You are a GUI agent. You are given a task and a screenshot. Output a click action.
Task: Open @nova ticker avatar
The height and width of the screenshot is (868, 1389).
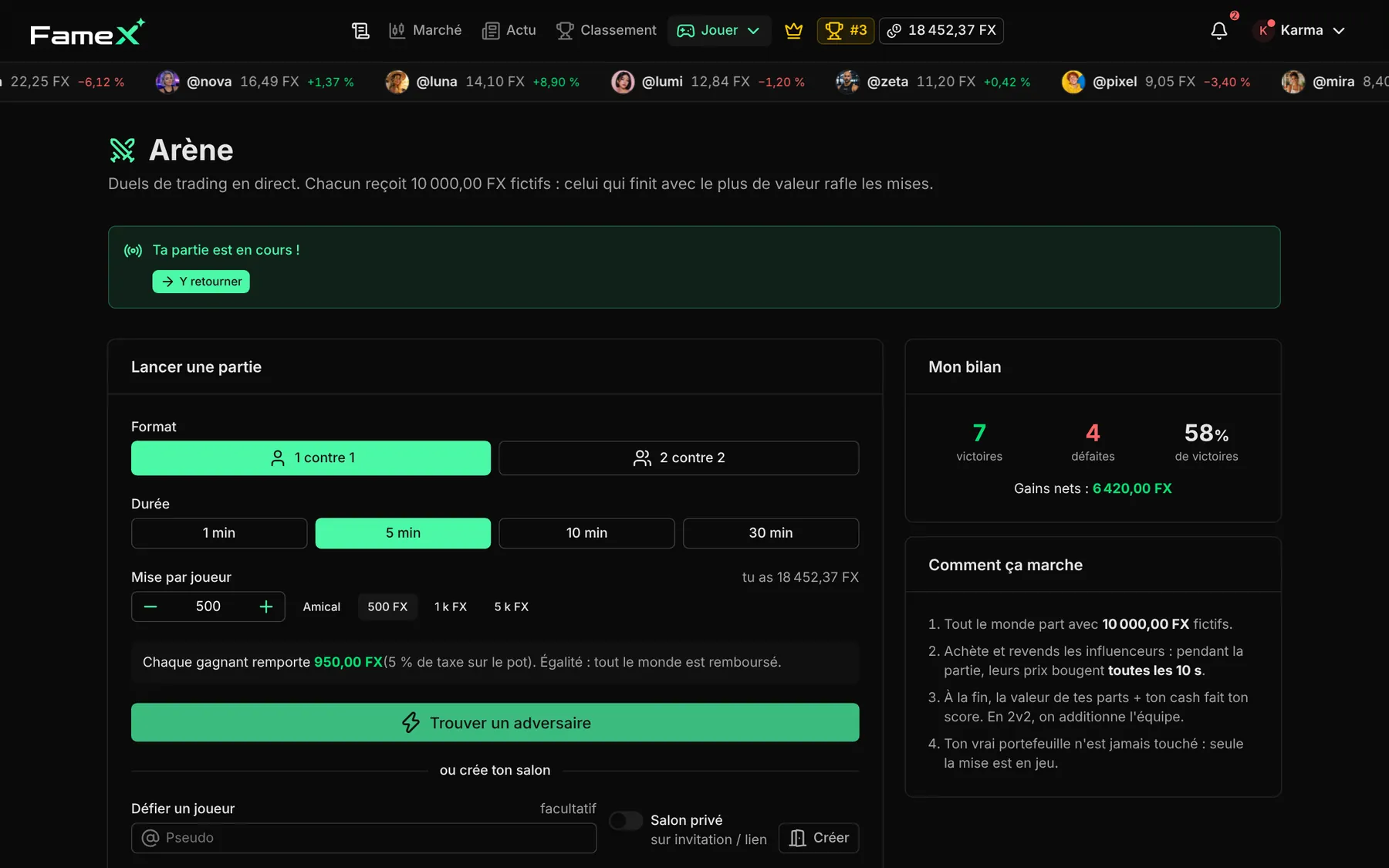[x=167, y=82]
